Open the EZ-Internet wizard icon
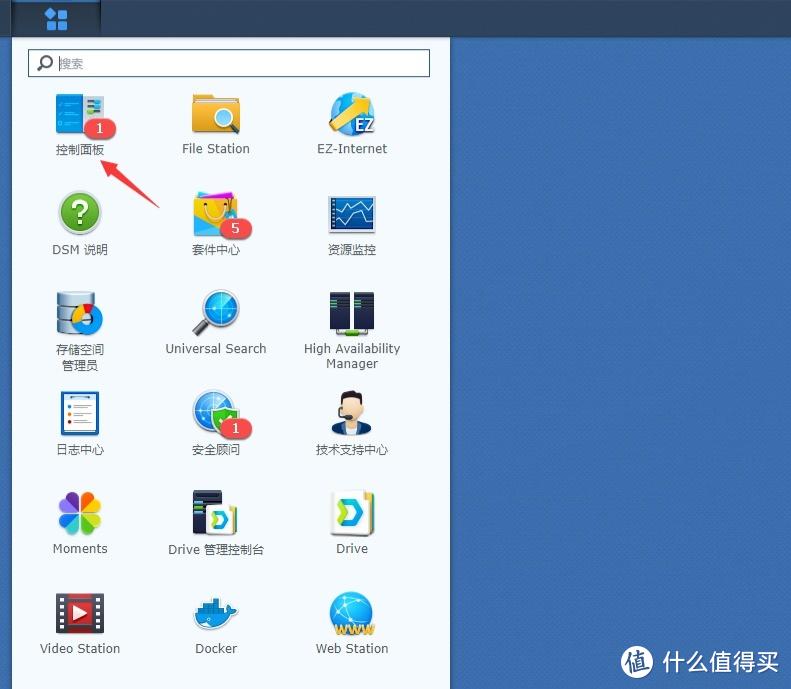Screen dimensions: 791x689 tap(352, 114)
